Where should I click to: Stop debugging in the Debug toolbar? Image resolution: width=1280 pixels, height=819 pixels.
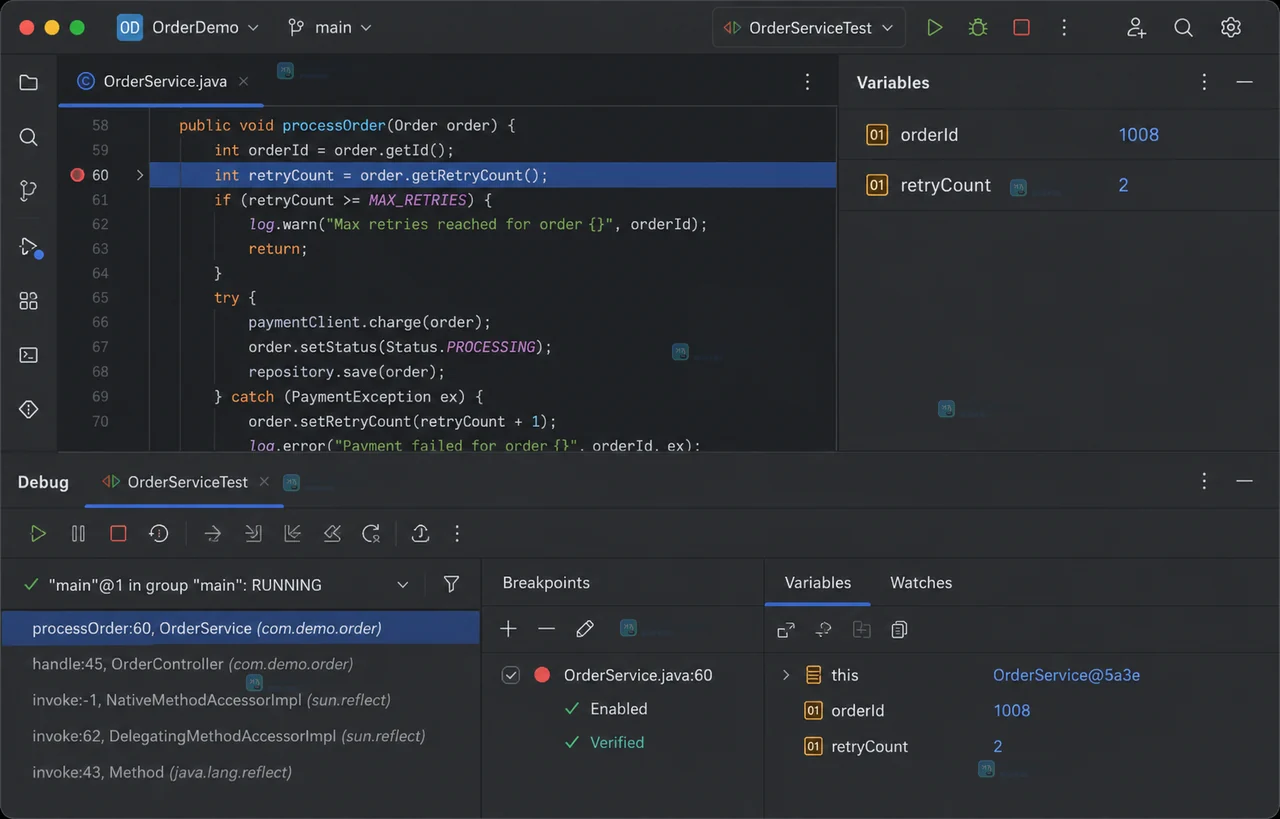pyautogui.click(x=118, y=534)
